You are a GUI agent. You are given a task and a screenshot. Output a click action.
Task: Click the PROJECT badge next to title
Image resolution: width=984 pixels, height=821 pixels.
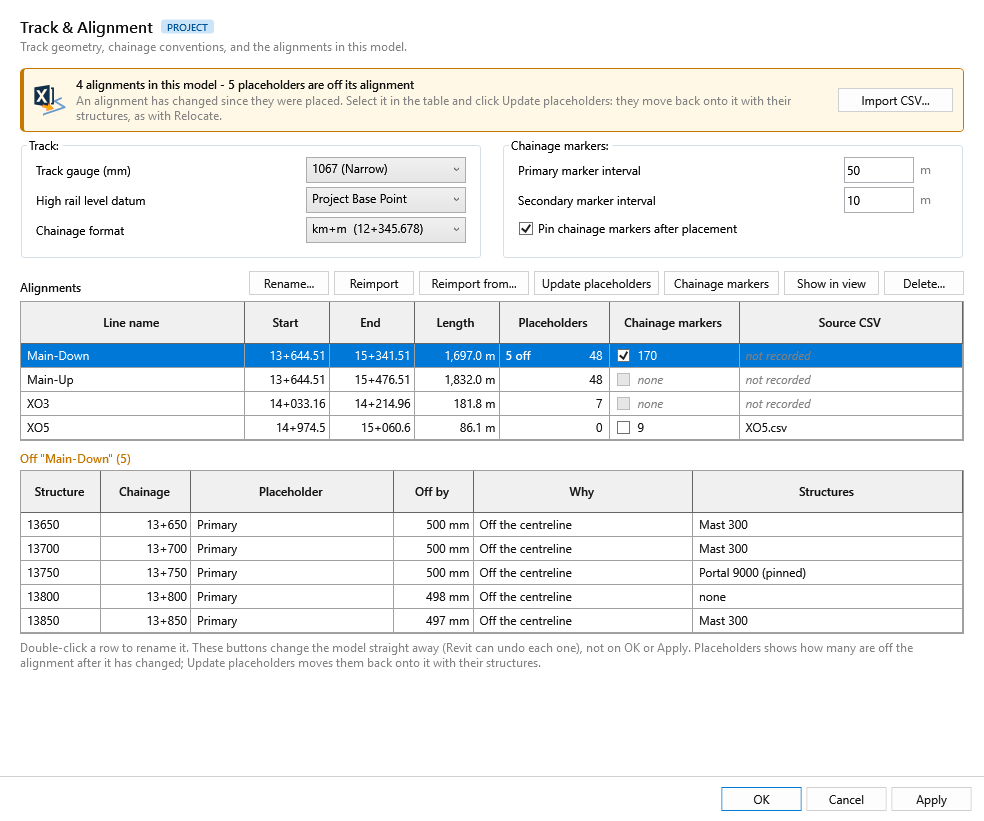coord(187,27)
